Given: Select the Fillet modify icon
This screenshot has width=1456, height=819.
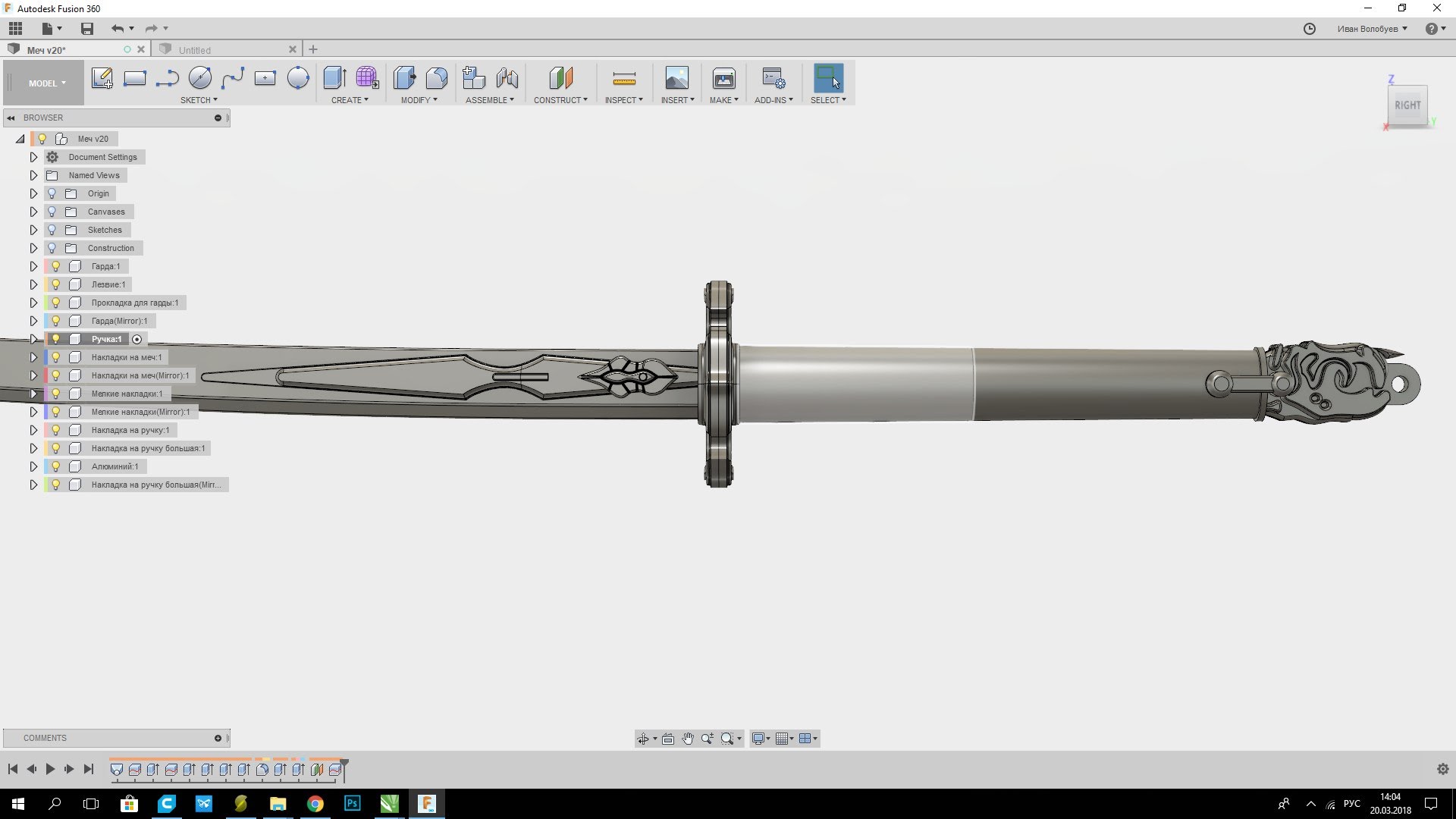Looking at the screenshot, I should pos(437,78).
